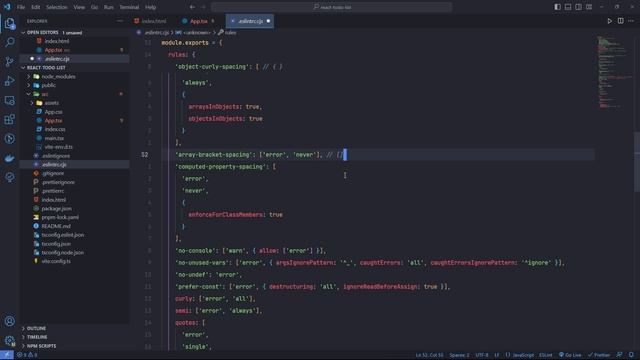Click the ESLint status bar item
Viewport: 640px width, 360px height.
click(546, 355)
